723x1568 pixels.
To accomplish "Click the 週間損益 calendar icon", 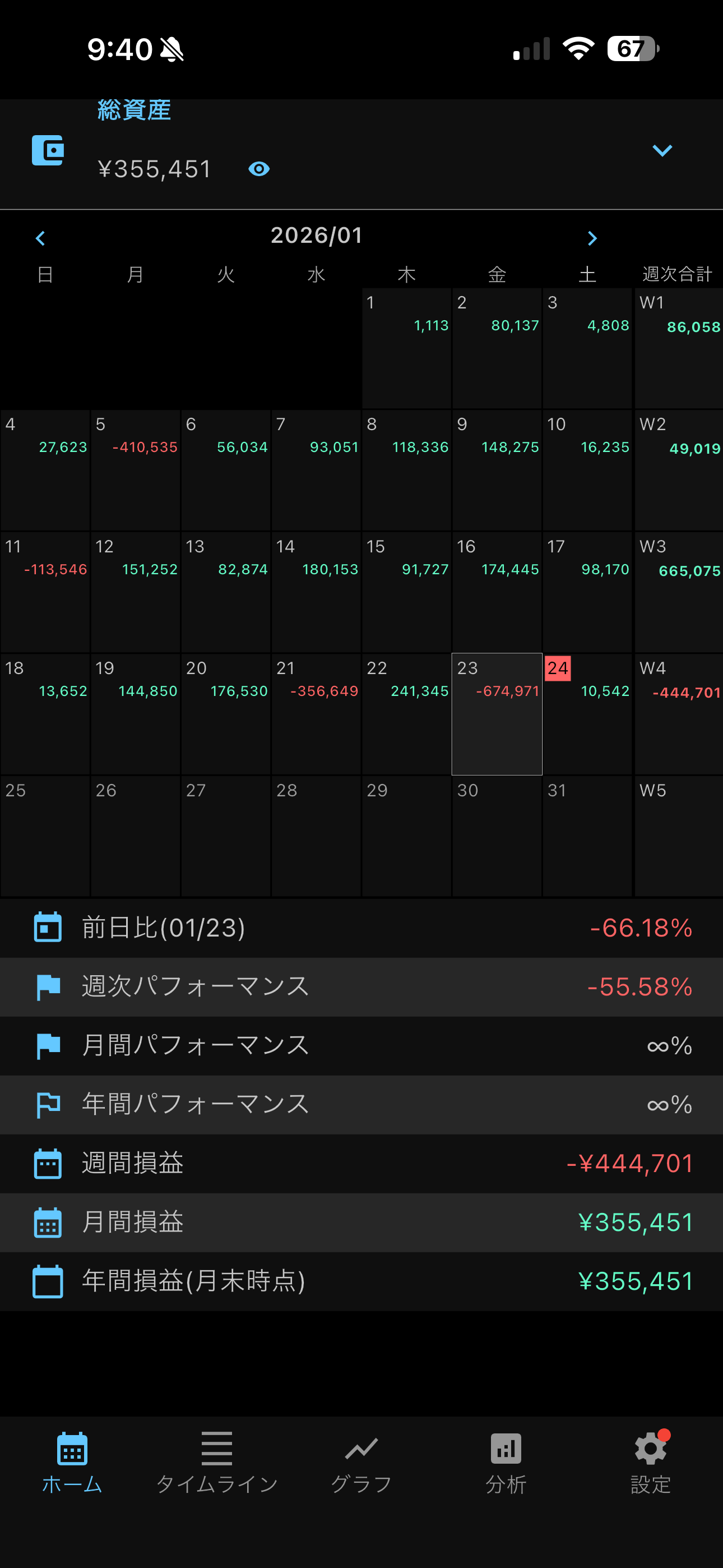I will 48,1163.
